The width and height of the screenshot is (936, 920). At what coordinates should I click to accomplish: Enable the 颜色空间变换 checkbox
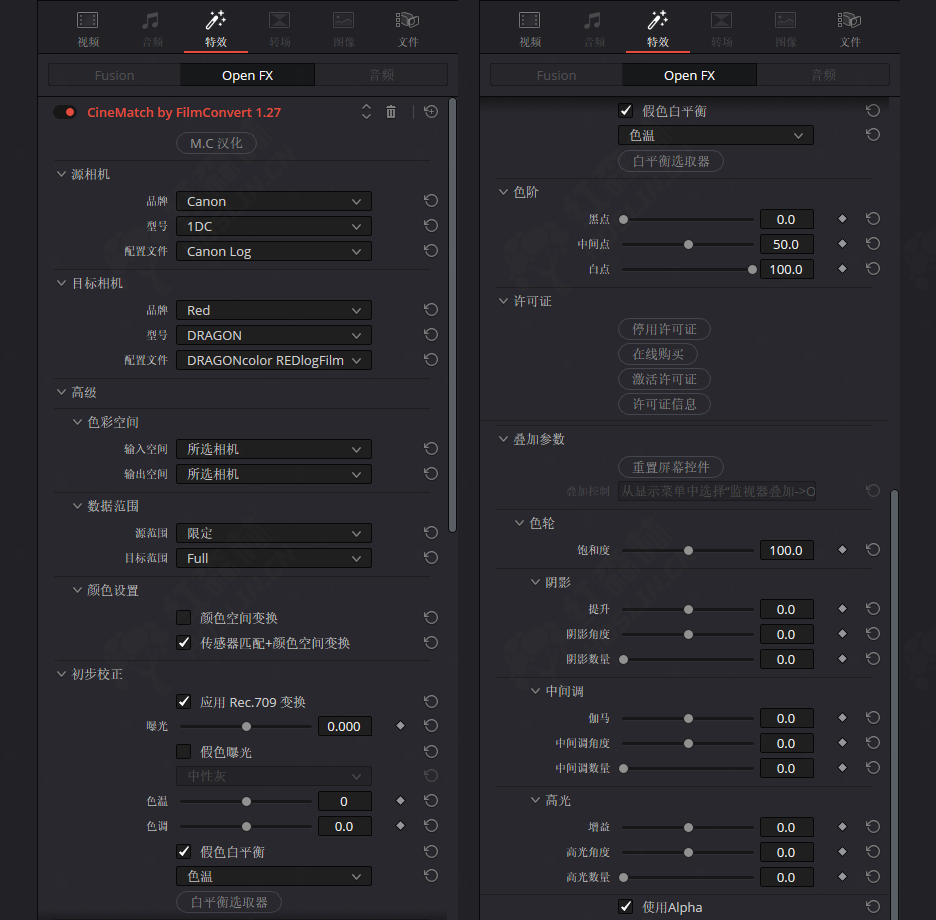184,617
